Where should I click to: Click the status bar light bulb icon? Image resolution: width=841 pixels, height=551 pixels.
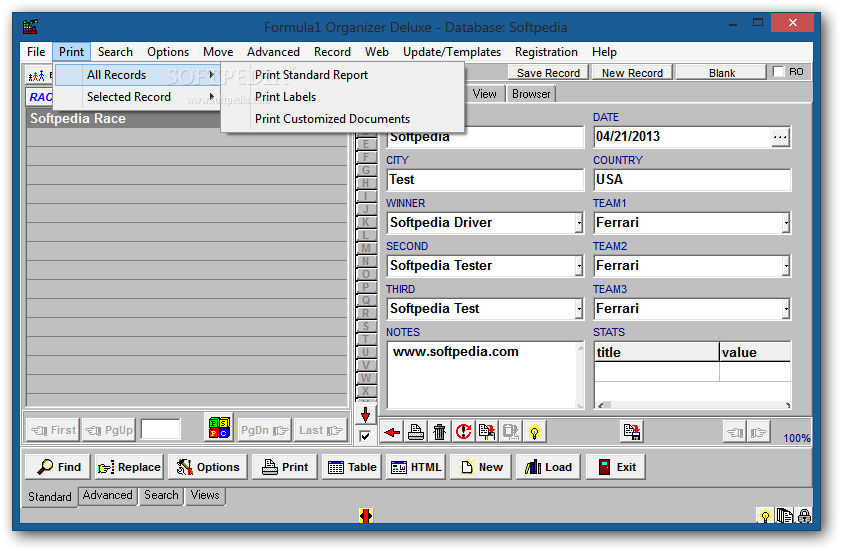(x=765, y=516)
